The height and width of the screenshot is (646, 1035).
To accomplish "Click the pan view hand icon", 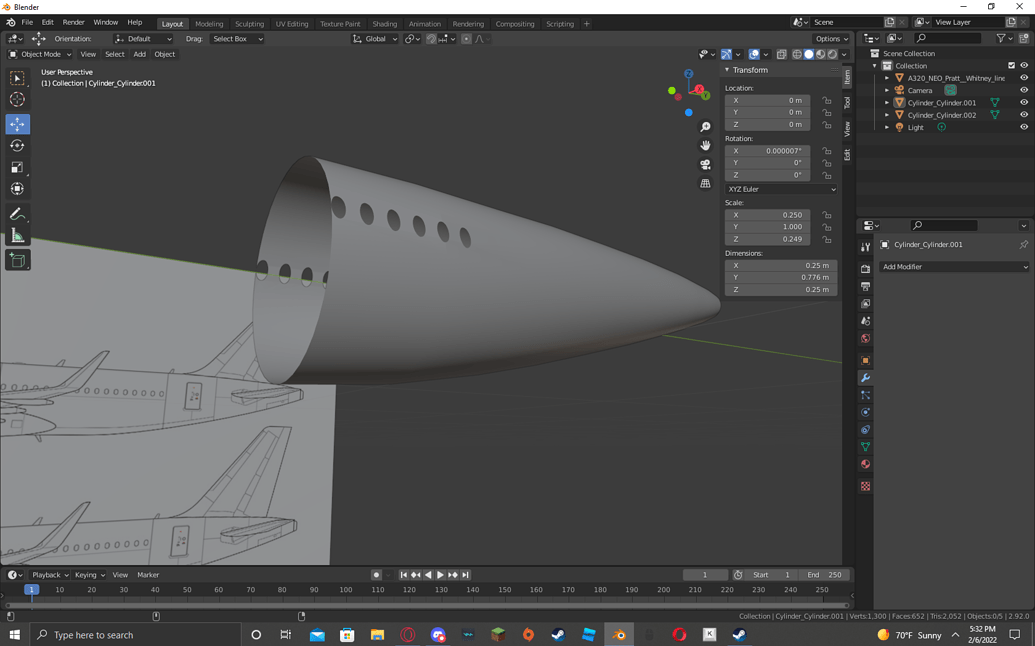I will pos(705,145).
